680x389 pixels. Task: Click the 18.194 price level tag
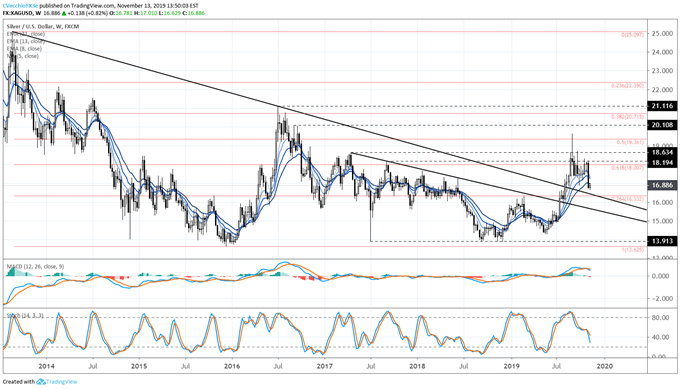click(x=662, y=163)
